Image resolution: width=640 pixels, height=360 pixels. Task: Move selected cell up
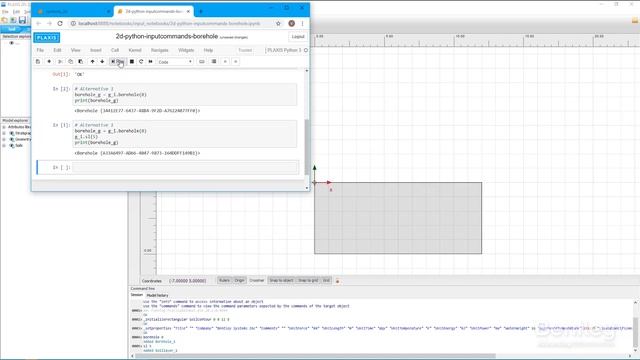click(93, 62)
